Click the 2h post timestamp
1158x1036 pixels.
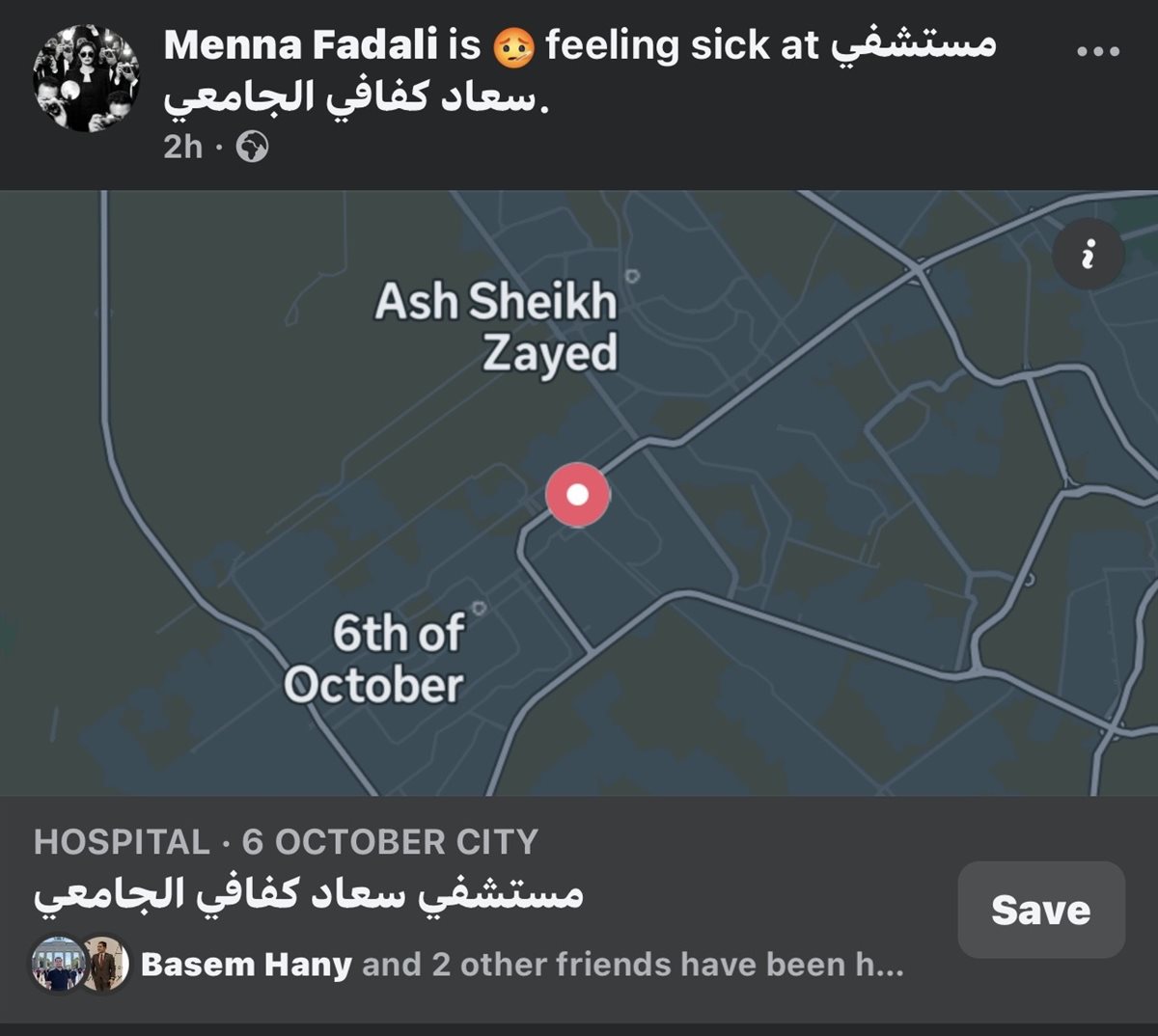pyautogui.click(x=182, y=147)
